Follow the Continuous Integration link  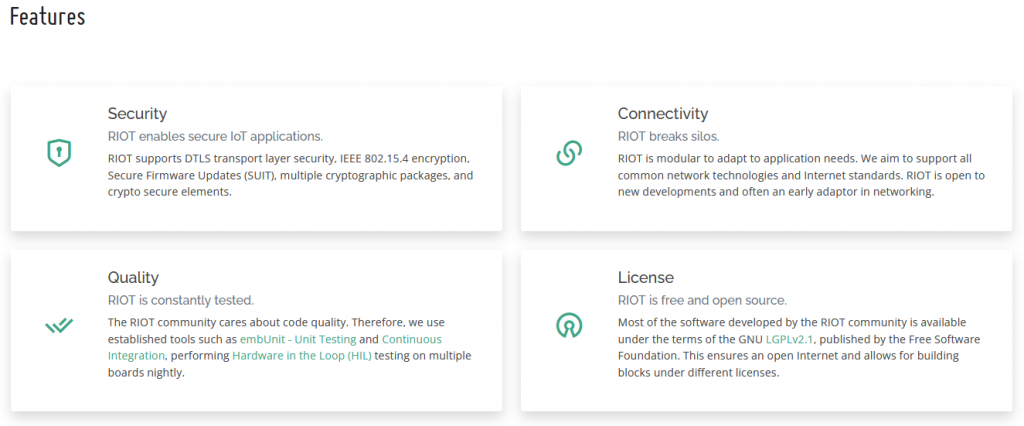pyautogui.click(x=275, y=348)
